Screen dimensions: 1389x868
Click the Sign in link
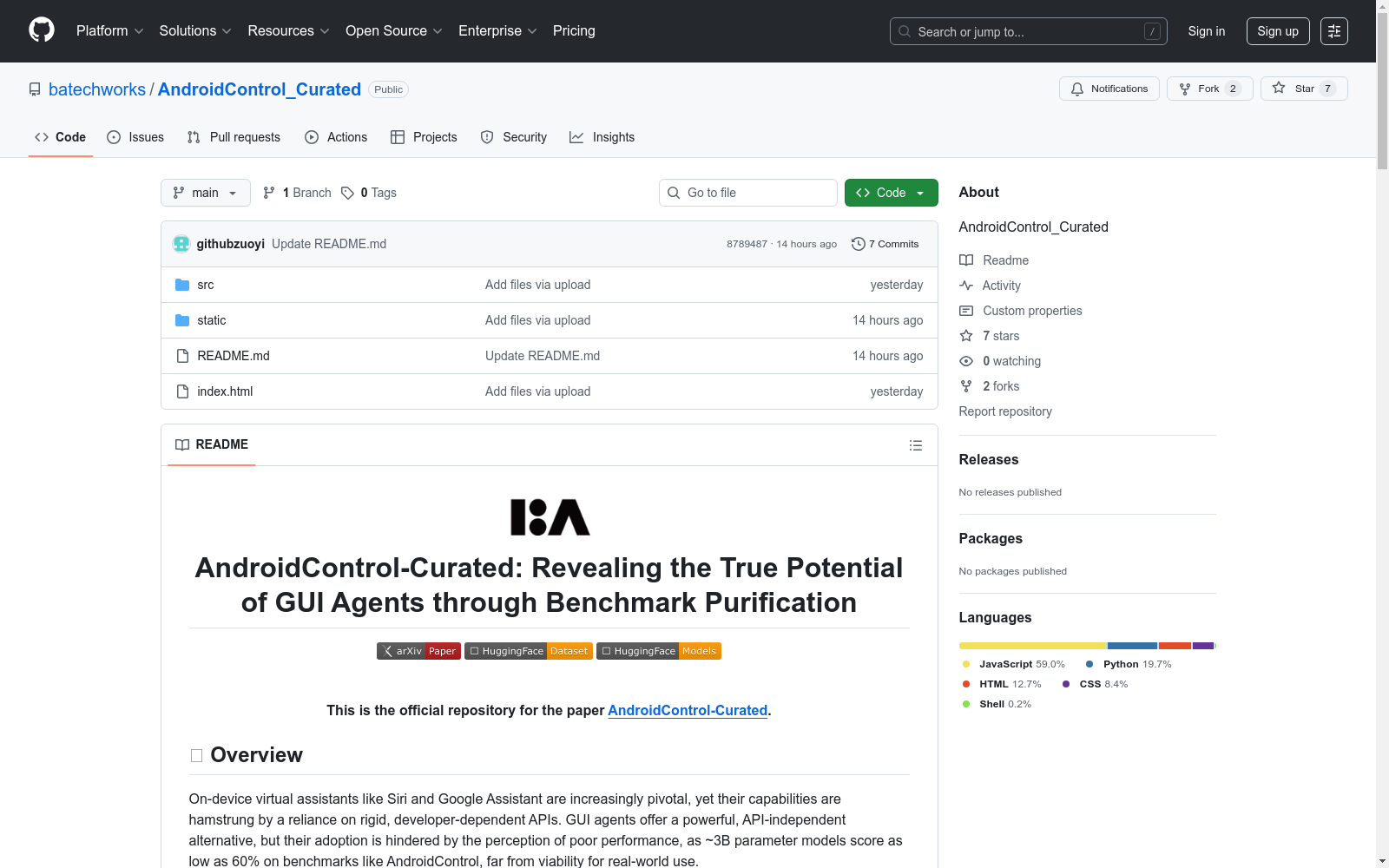[1207, 31]
